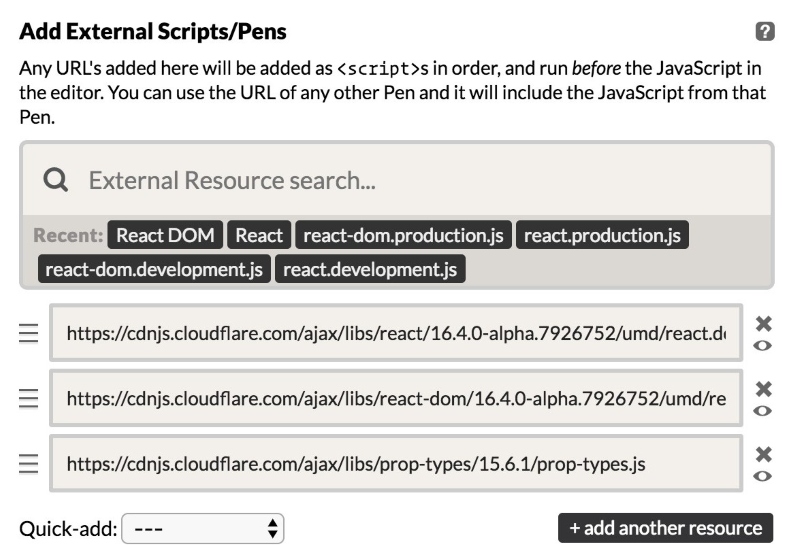
Task: Add recent react-dom.production.js resource
Action: [403, 235]
